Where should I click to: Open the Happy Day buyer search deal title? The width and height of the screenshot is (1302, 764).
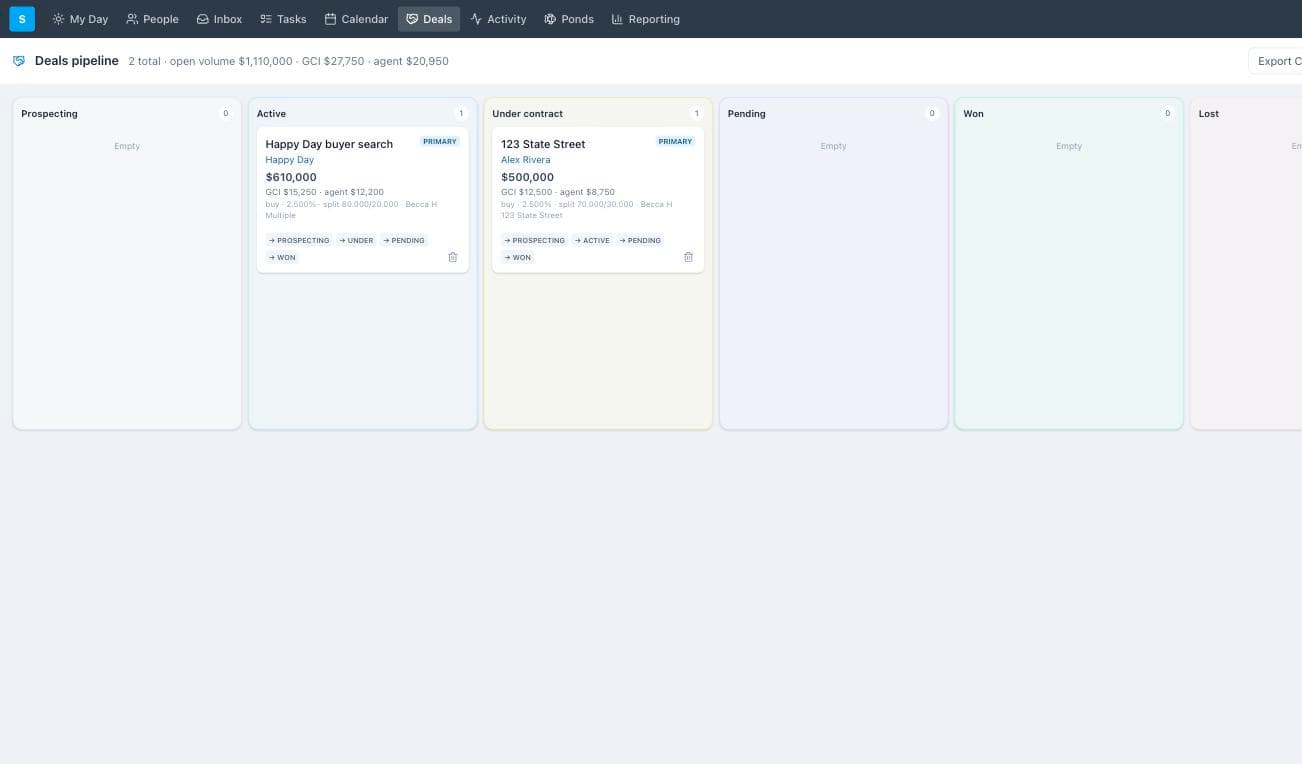[329, 144]
